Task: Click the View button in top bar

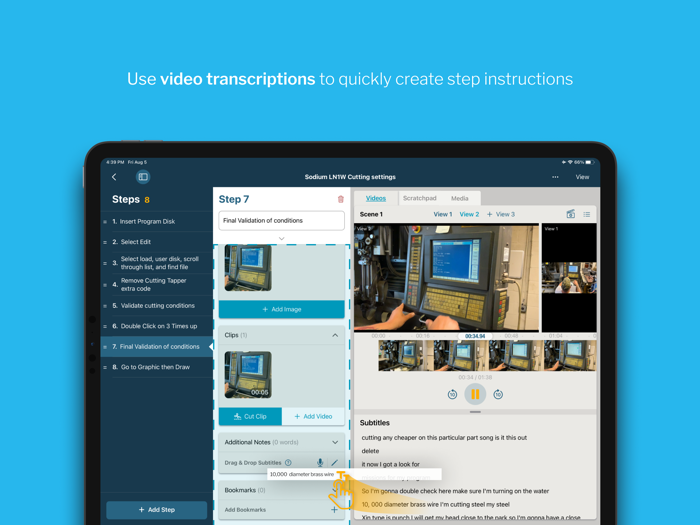Action: coord(582,177)
